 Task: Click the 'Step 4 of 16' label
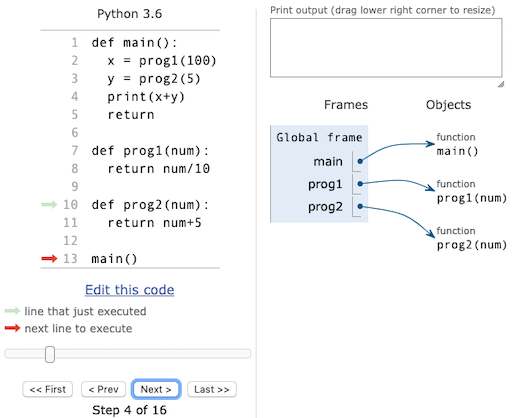click(x=129, y=410)
